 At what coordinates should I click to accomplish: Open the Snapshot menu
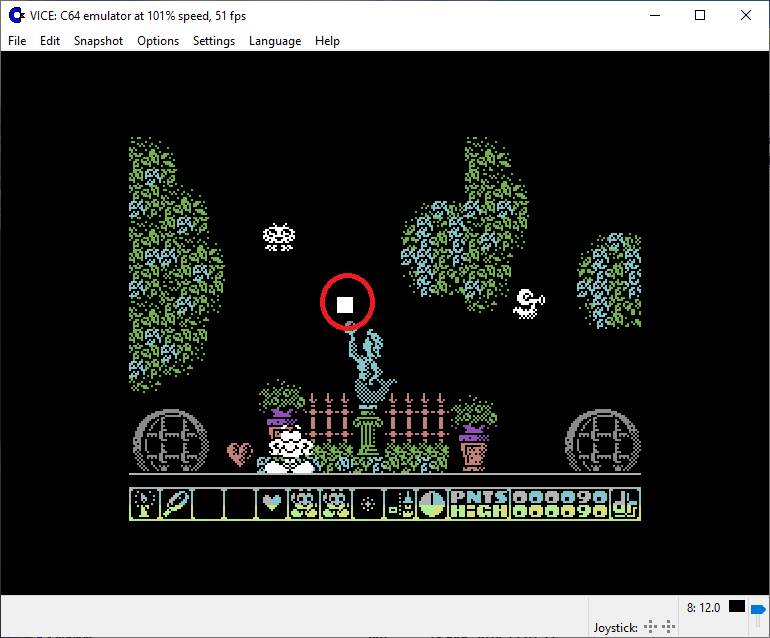coord(98,41)
